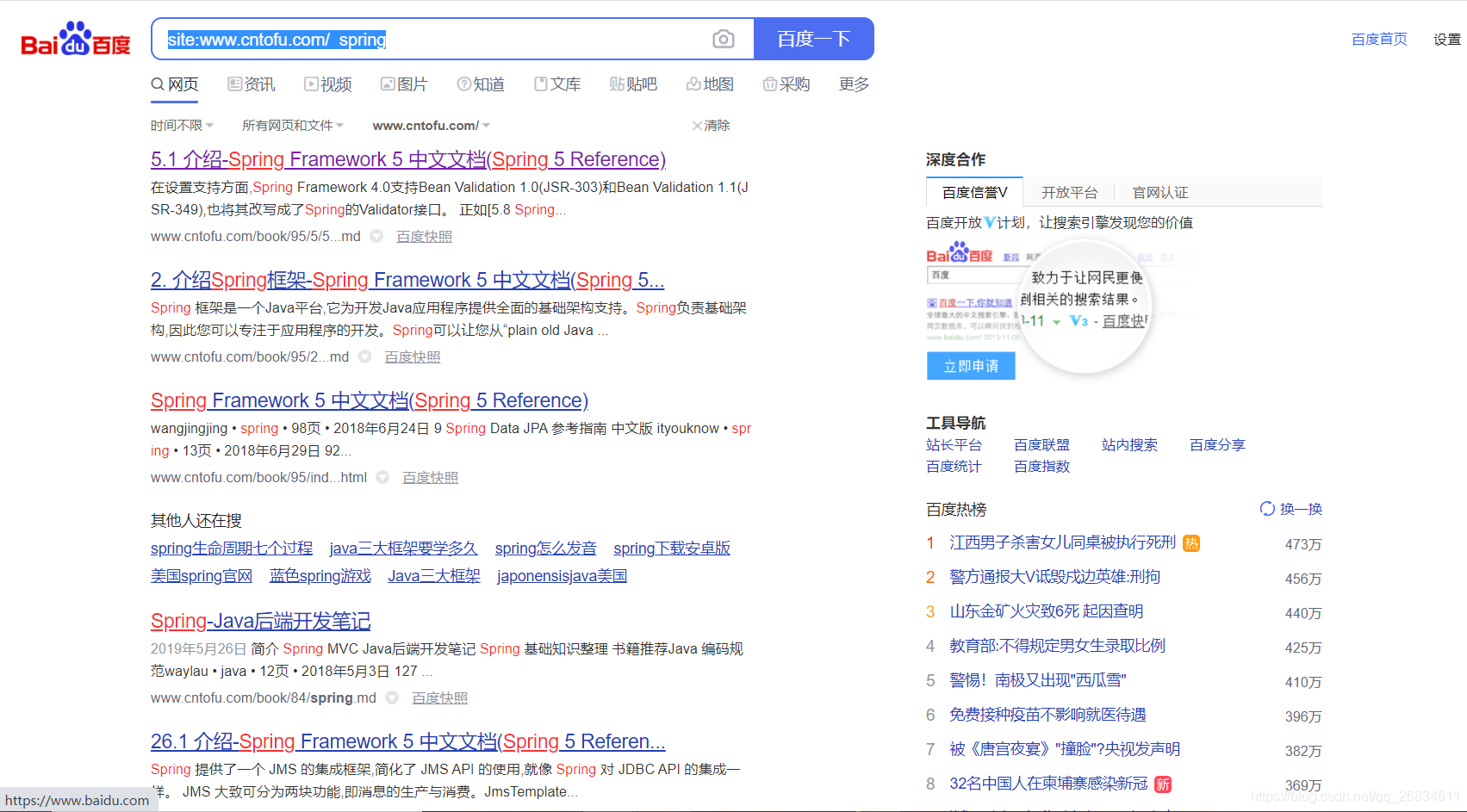
Task: Open result '5.1 介绍-Spring Framework 5 中文文档'
Action: (408, 159)
